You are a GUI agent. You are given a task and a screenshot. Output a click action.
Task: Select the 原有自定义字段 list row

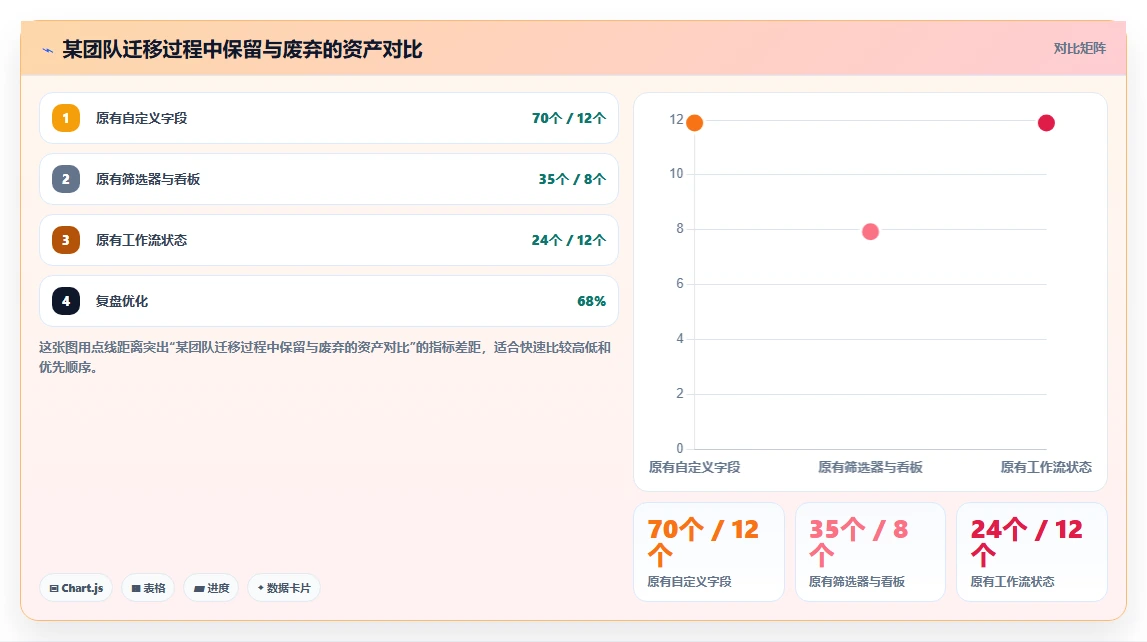[x=328, y=118]
